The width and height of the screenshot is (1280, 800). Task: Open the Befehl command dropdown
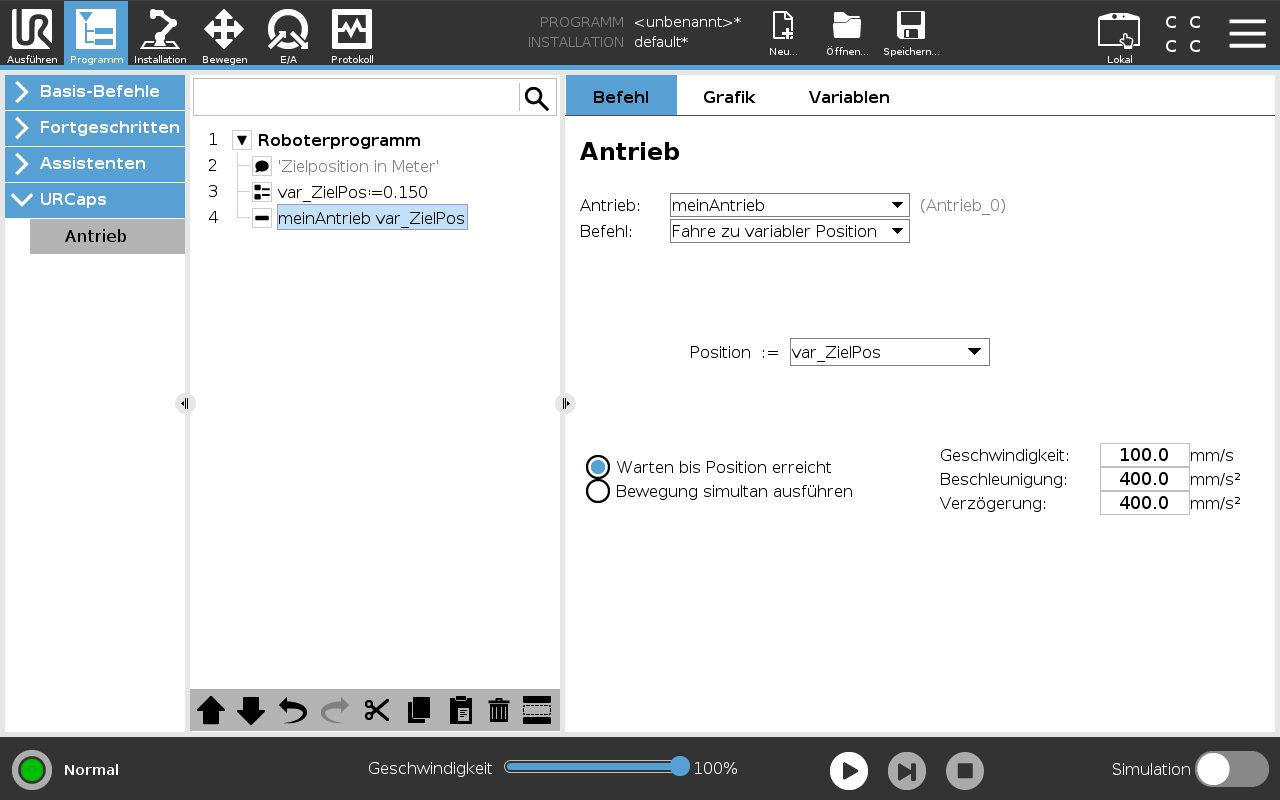789,231
